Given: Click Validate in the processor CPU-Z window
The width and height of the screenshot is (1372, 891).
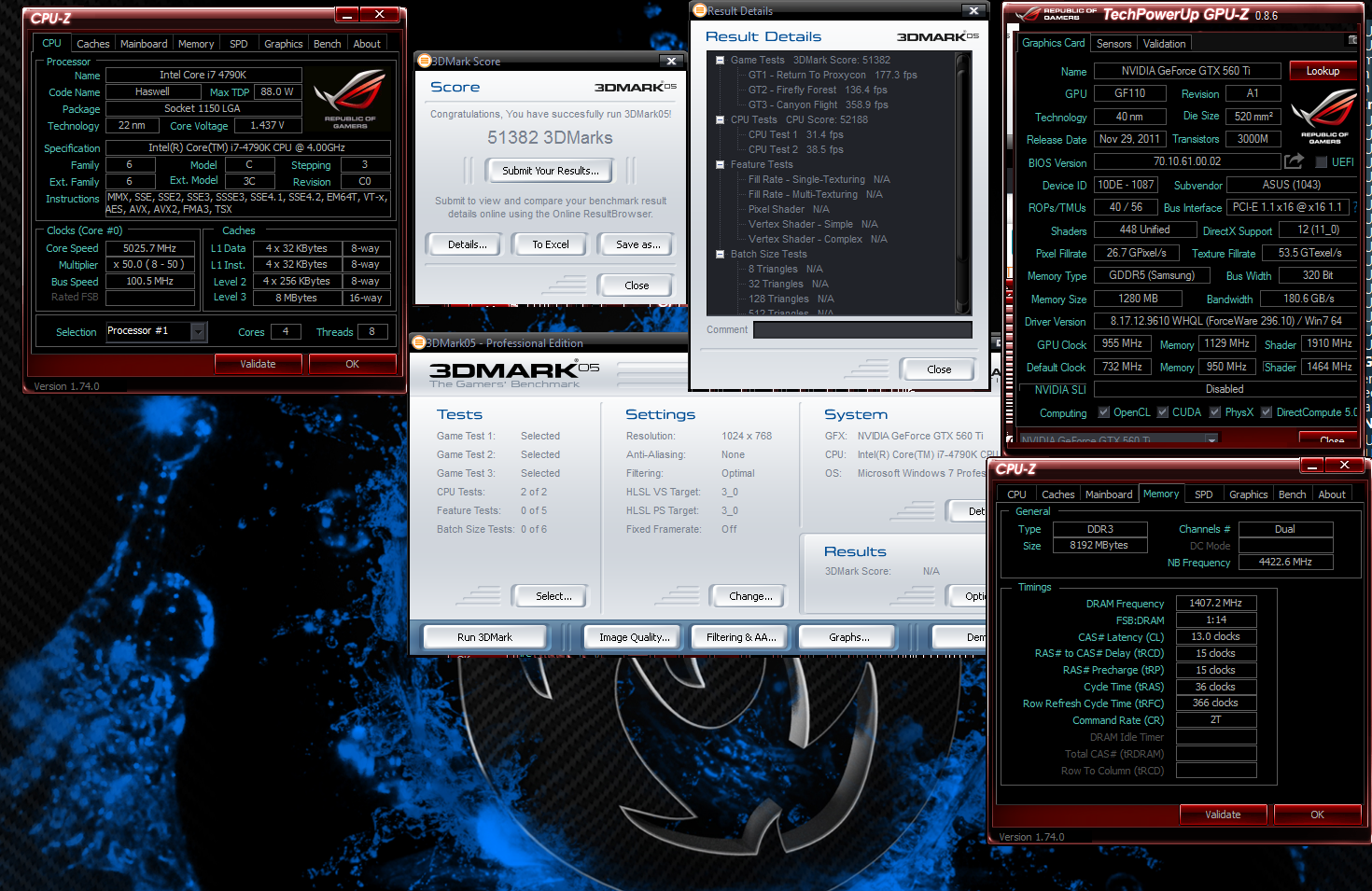Looking at the screenshot, I should pyautogui.click(x=258, y=364).
